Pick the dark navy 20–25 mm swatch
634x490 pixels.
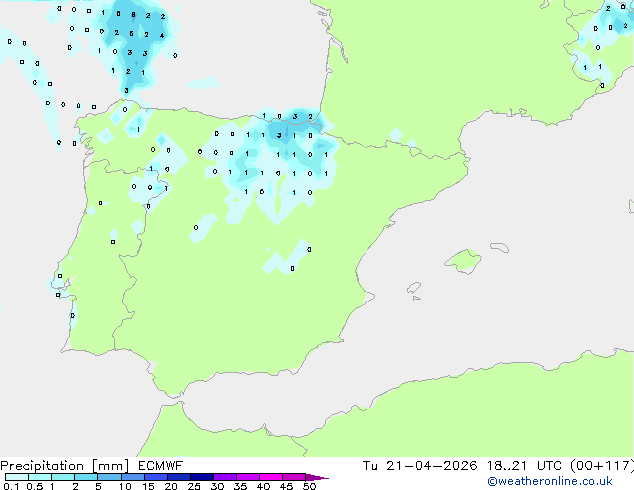click(179, 477)
